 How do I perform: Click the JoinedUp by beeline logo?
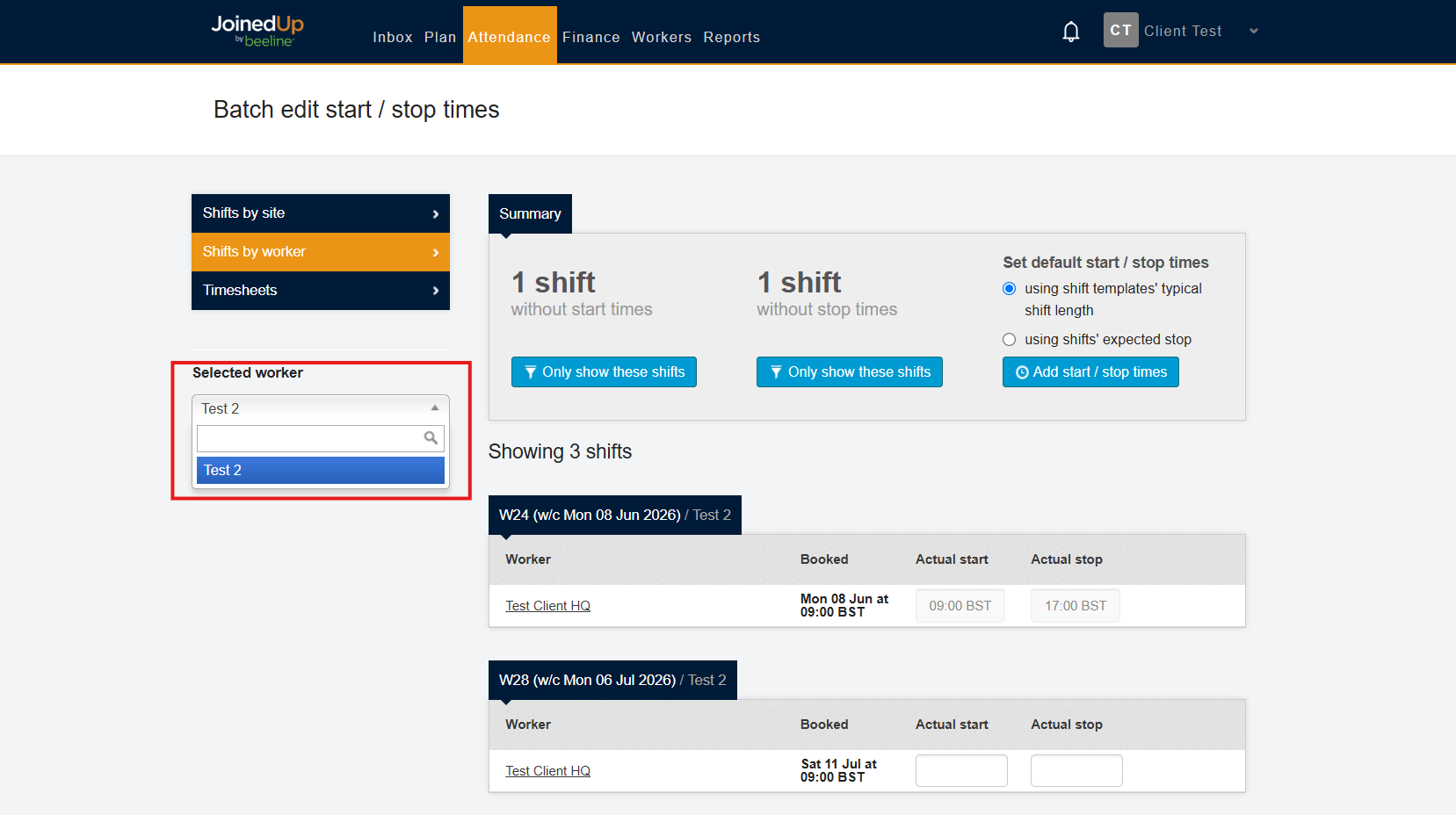click(257, 31)
